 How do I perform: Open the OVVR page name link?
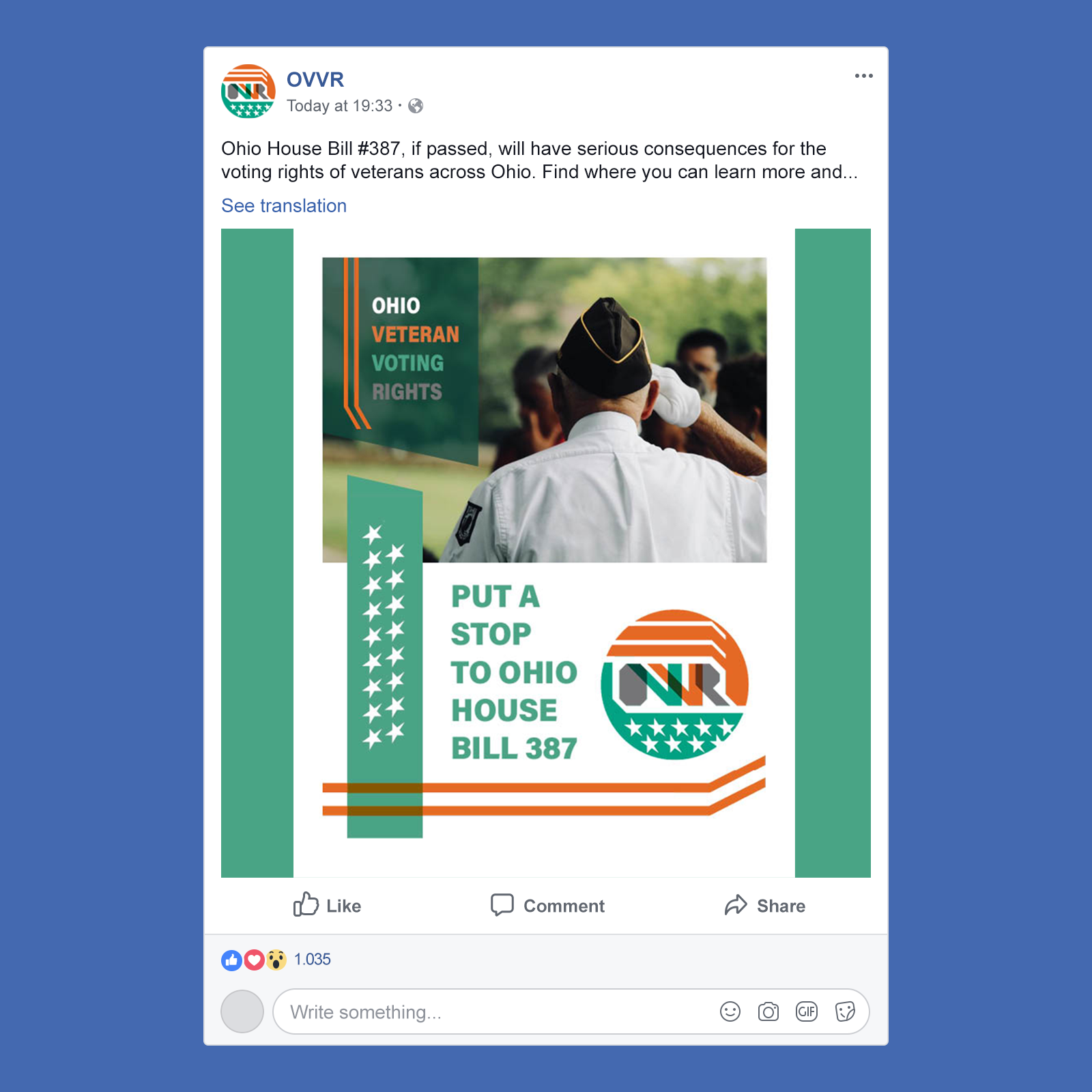315,80
